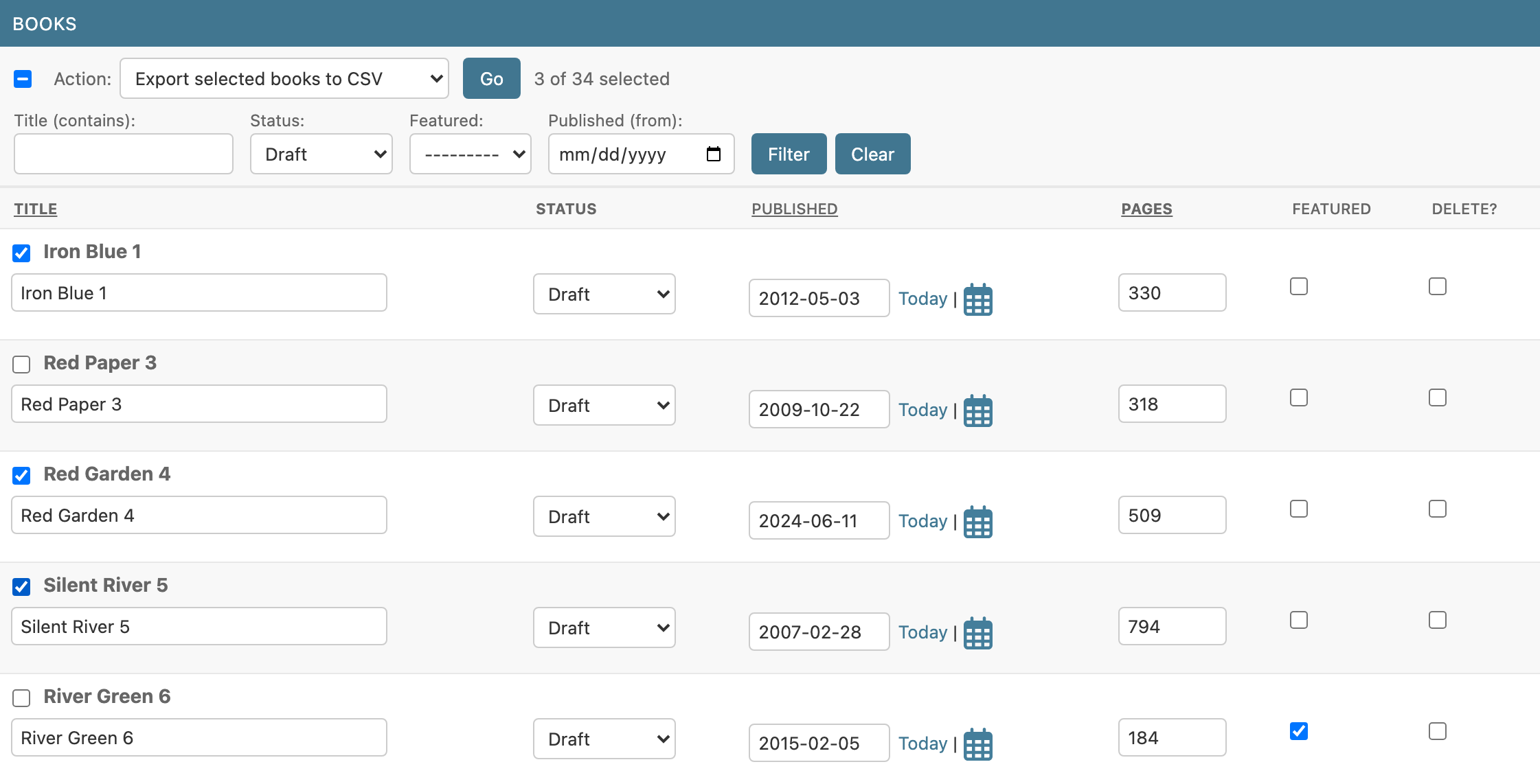The width and height of the screenshot is (1540, 784).
Task: Open calendar picker for Red Garden 4
Action: coord(978,522)
